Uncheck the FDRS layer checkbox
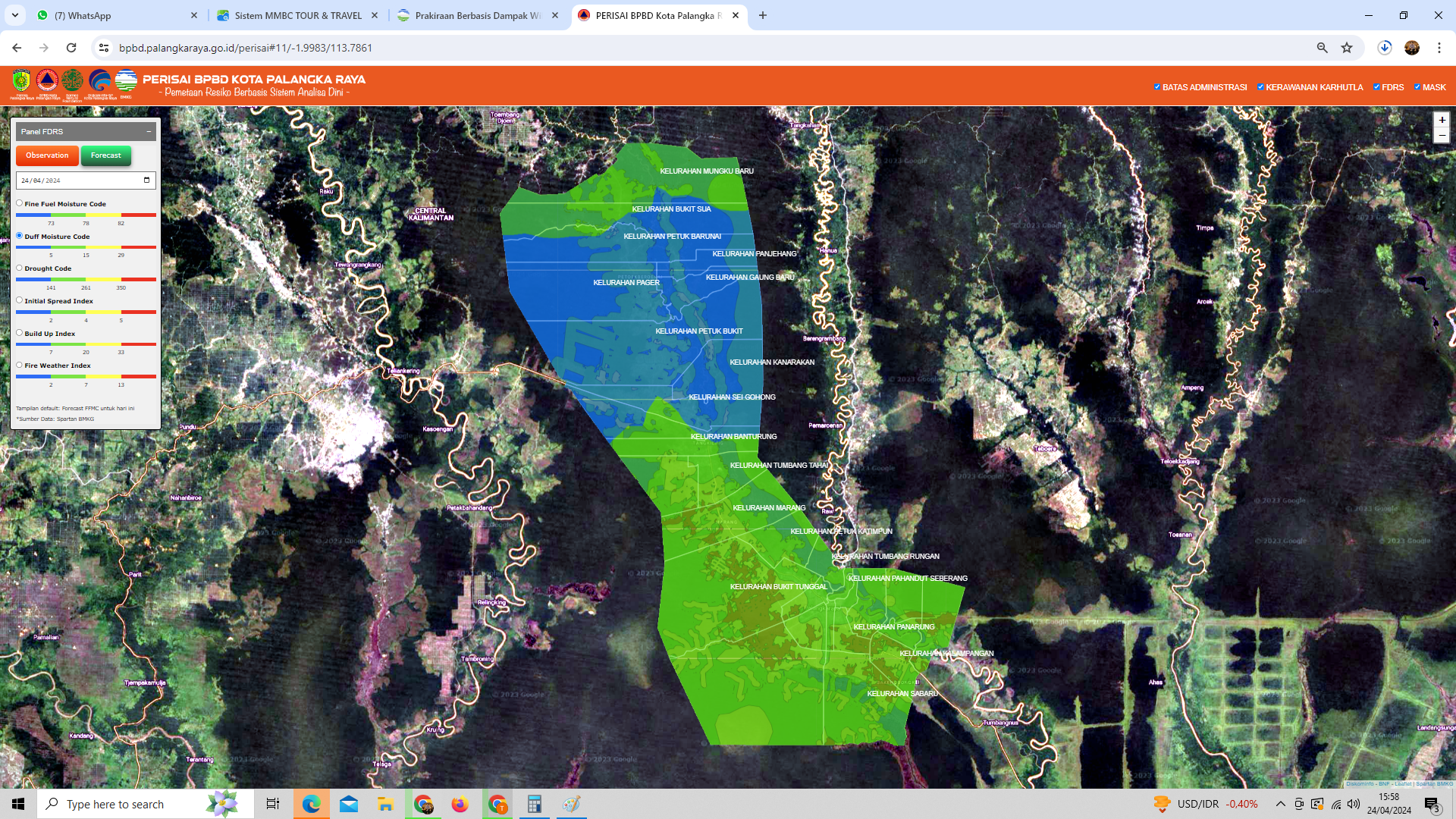1456x819 pixels. pos(1376,86)
